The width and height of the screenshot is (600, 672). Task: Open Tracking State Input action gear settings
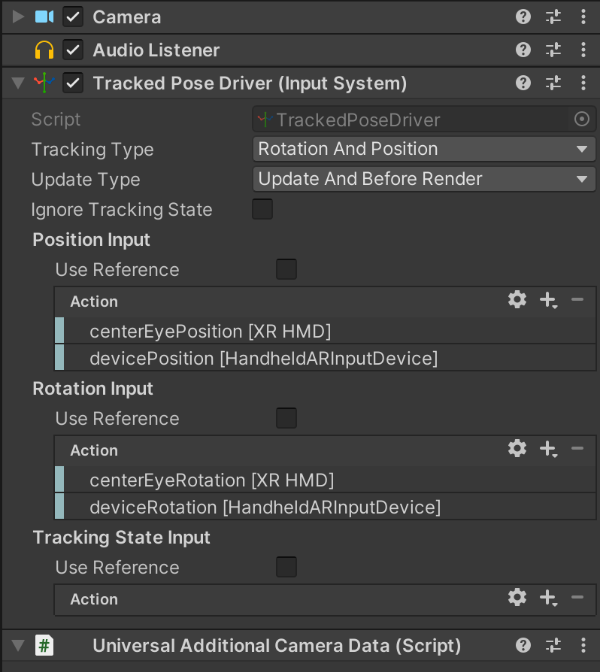tap(517, 597)
